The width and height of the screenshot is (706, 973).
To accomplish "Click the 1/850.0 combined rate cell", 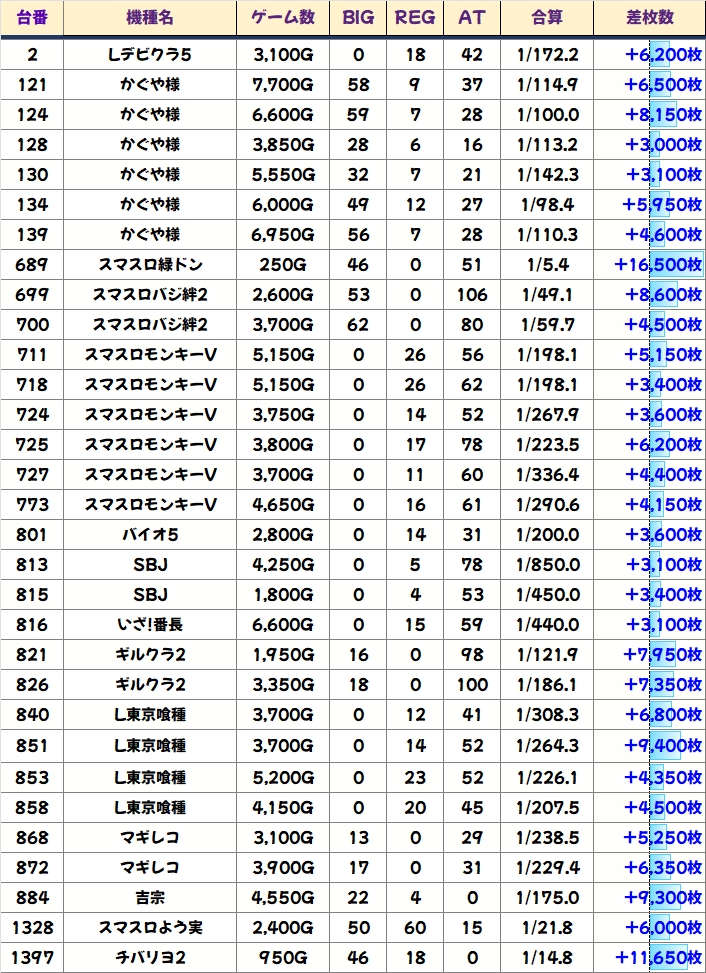I will click(x=547, y=565).
